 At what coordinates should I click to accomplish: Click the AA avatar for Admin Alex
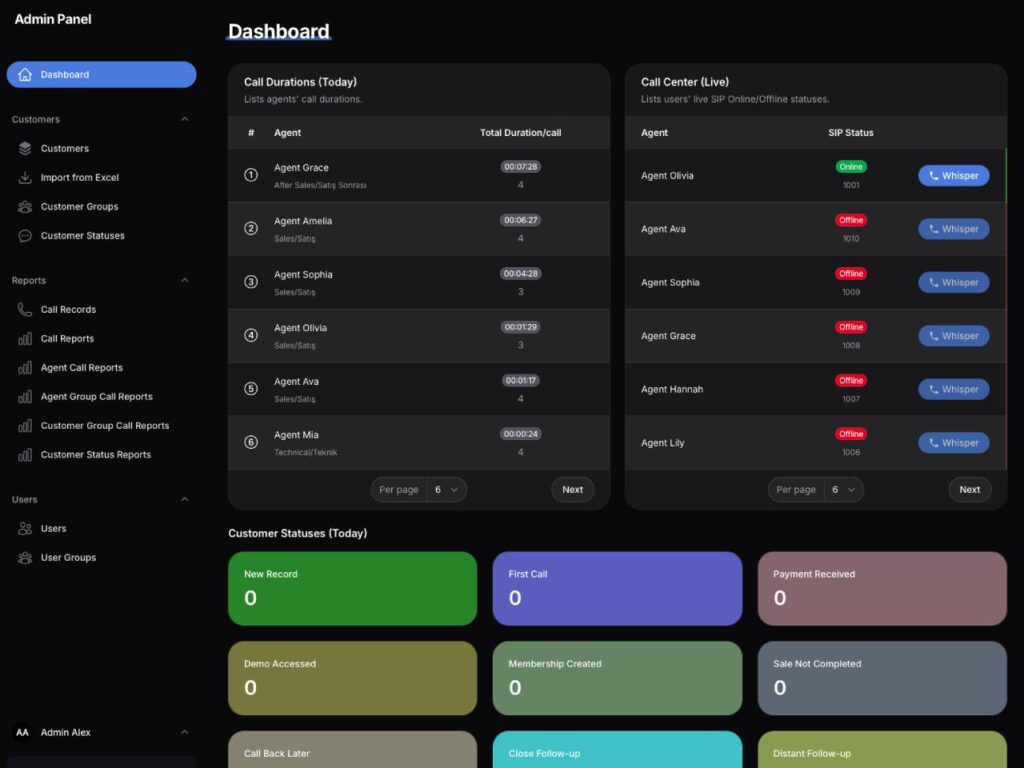click(22, 732)
